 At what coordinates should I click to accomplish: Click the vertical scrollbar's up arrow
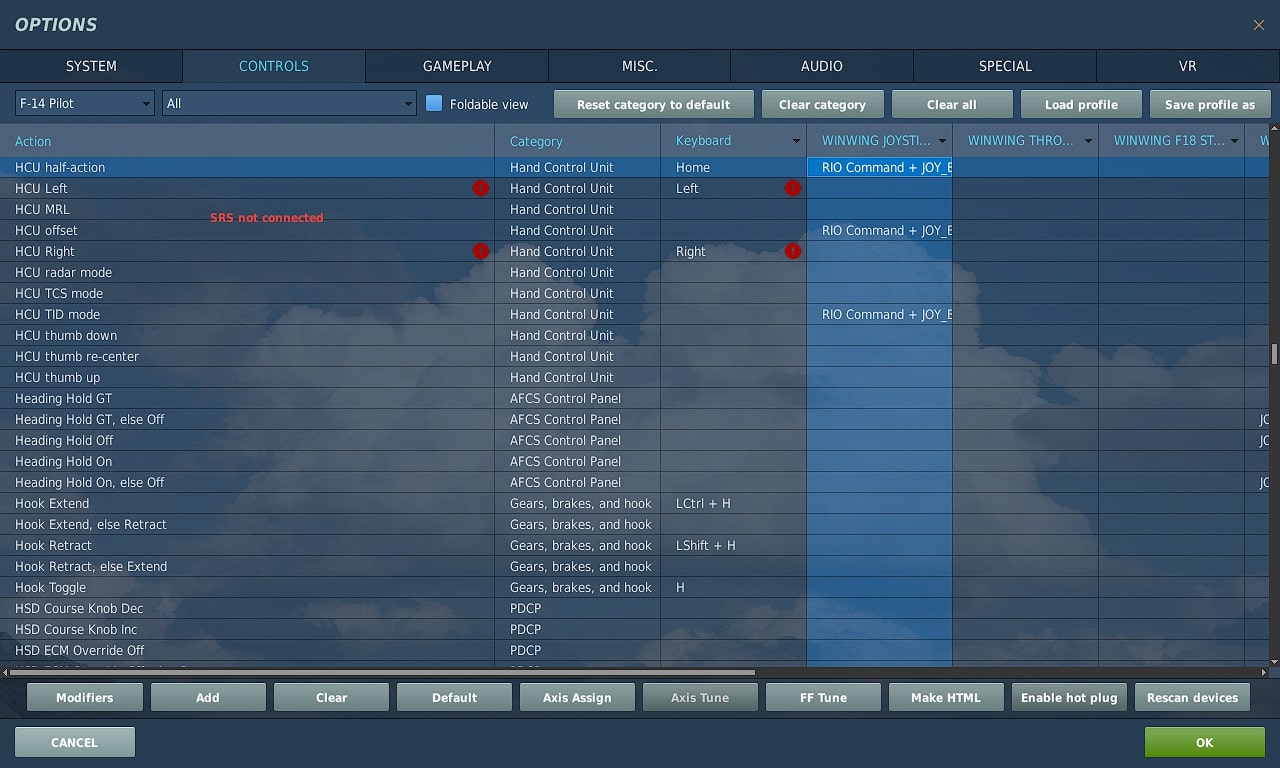(x=1274, y=128)
